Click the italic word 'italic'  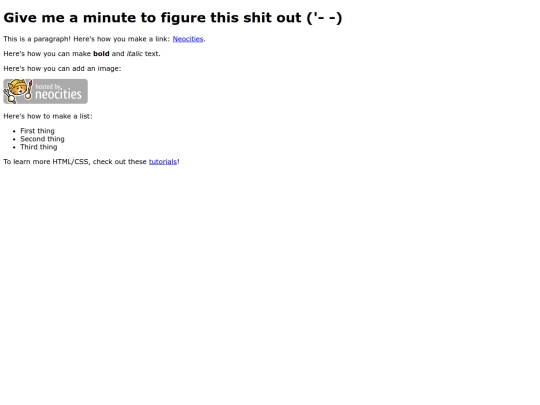[135, 54]
